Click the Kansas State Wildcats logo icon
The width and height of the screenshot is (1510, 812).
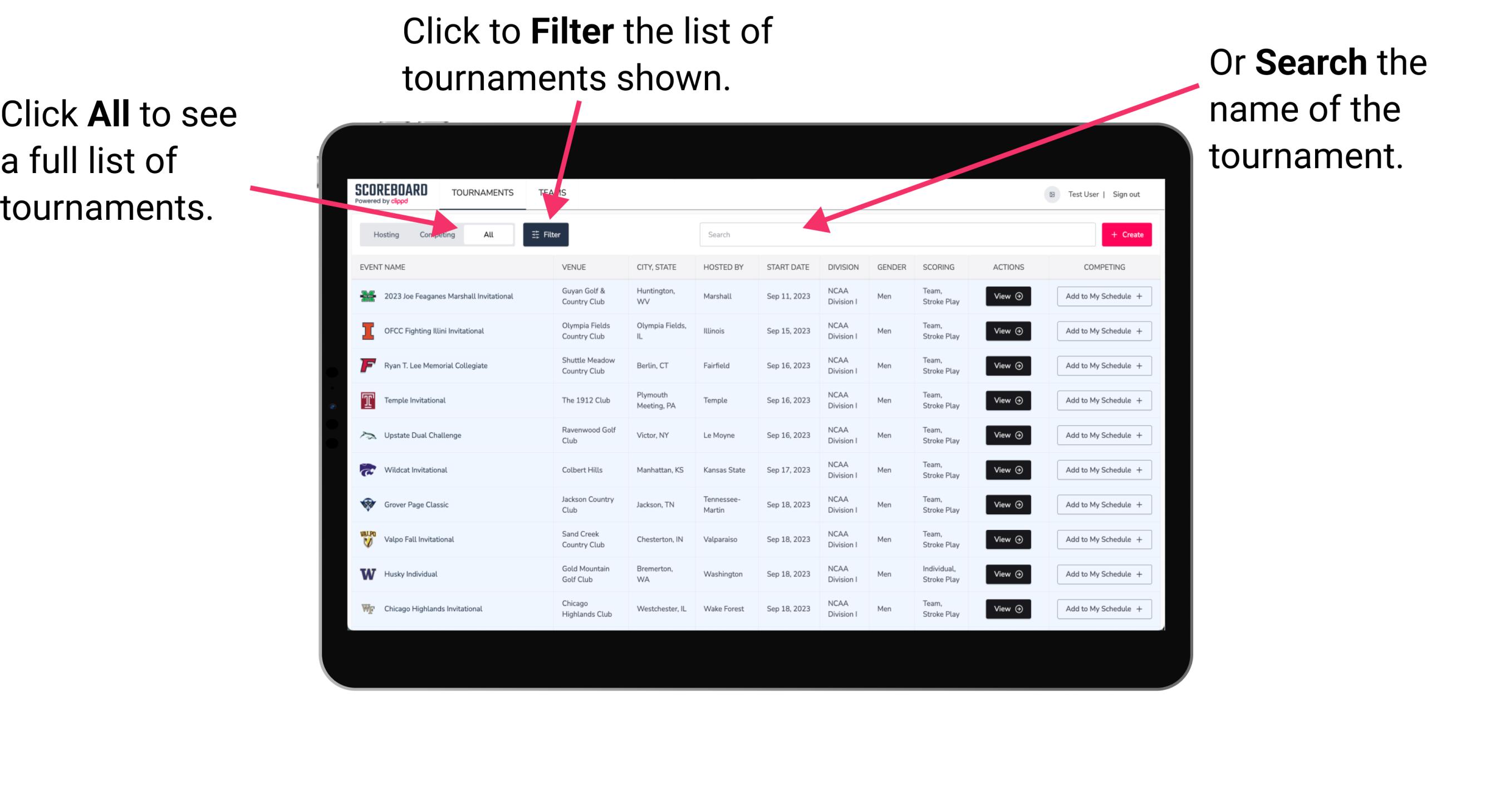pyautogui.click(x=367, y=470)
